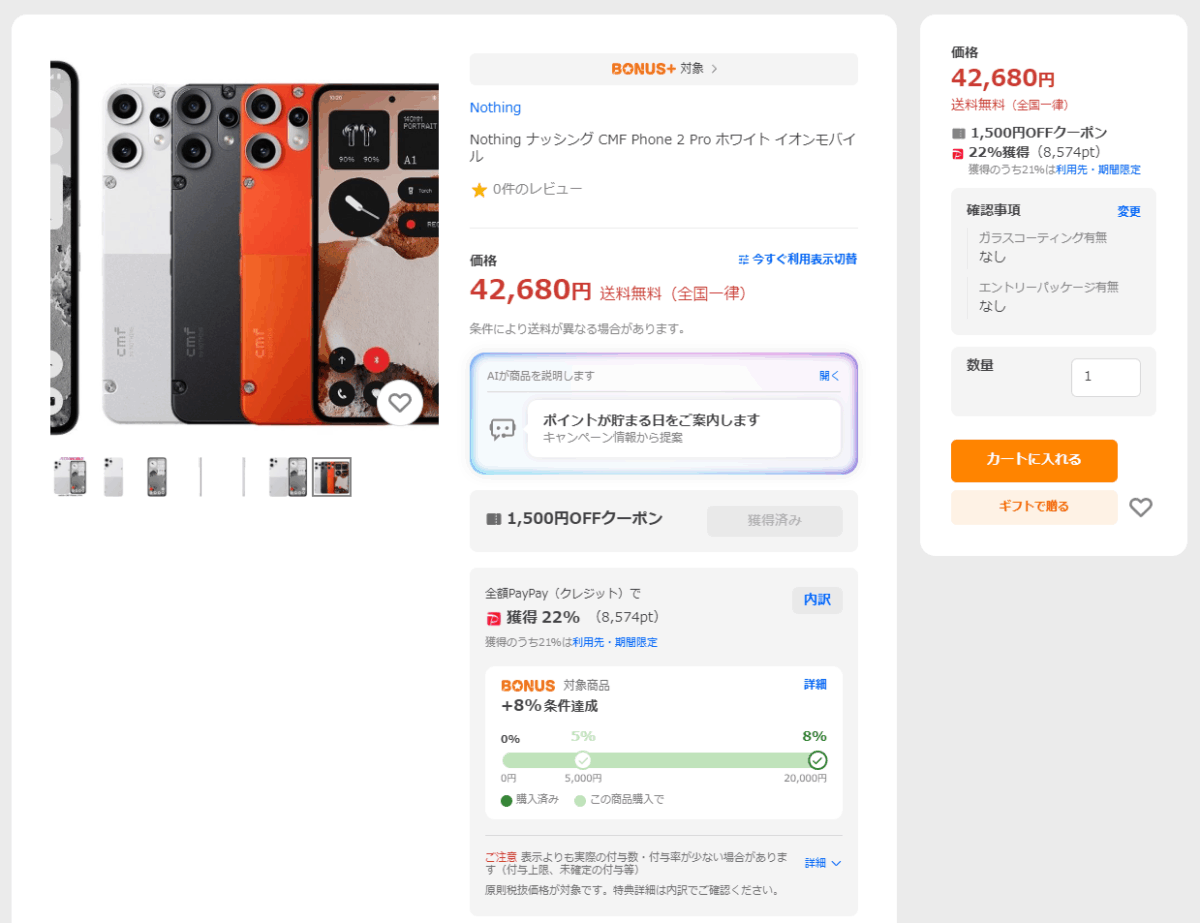Click the 今すぐ利用表示切替 switch icon
1200x923 pixels.
click(x=743, y=259)
